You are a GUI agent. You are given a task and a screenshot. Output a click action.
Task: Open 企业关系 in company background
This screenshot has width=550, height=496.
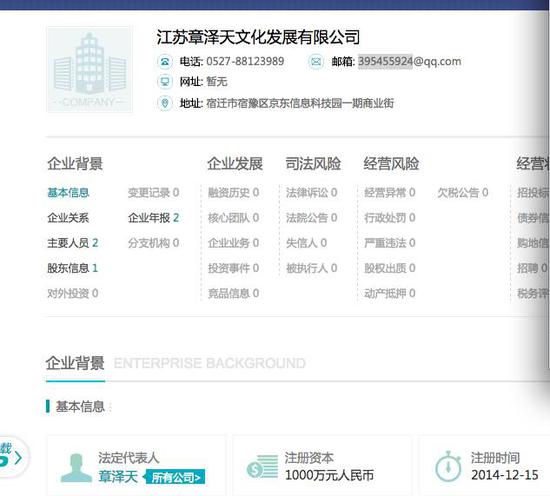[x=68, y=218]
